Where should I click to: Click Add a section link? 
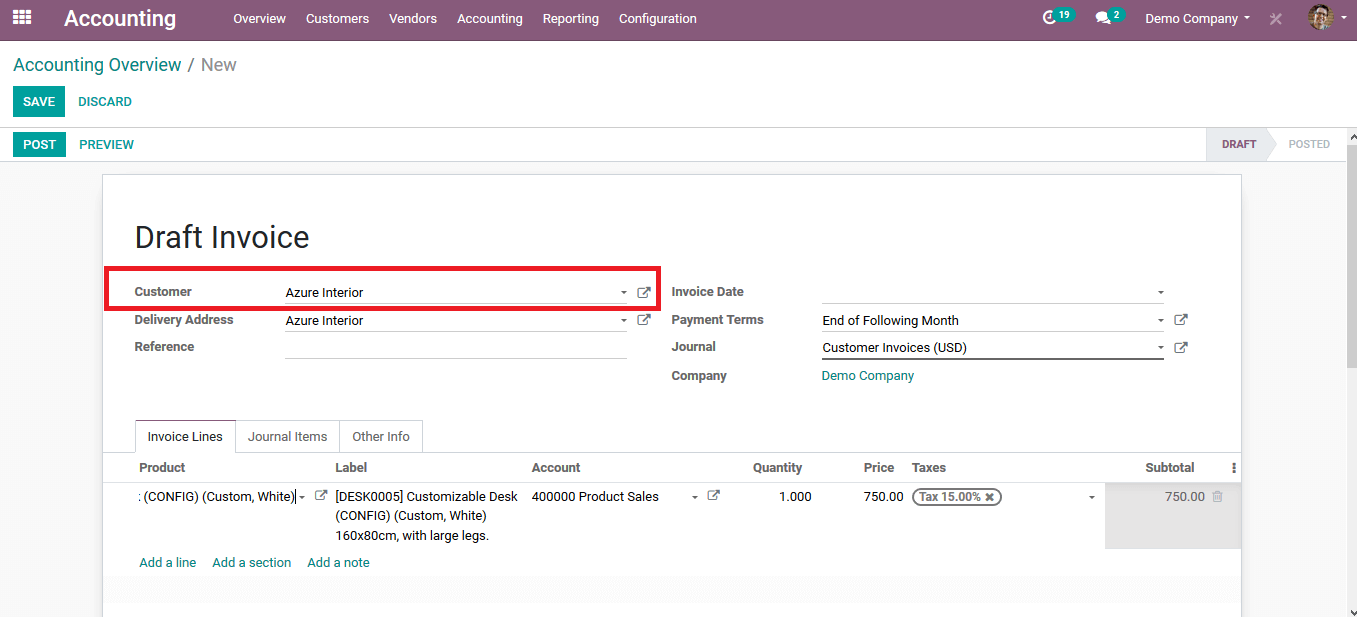252,563
